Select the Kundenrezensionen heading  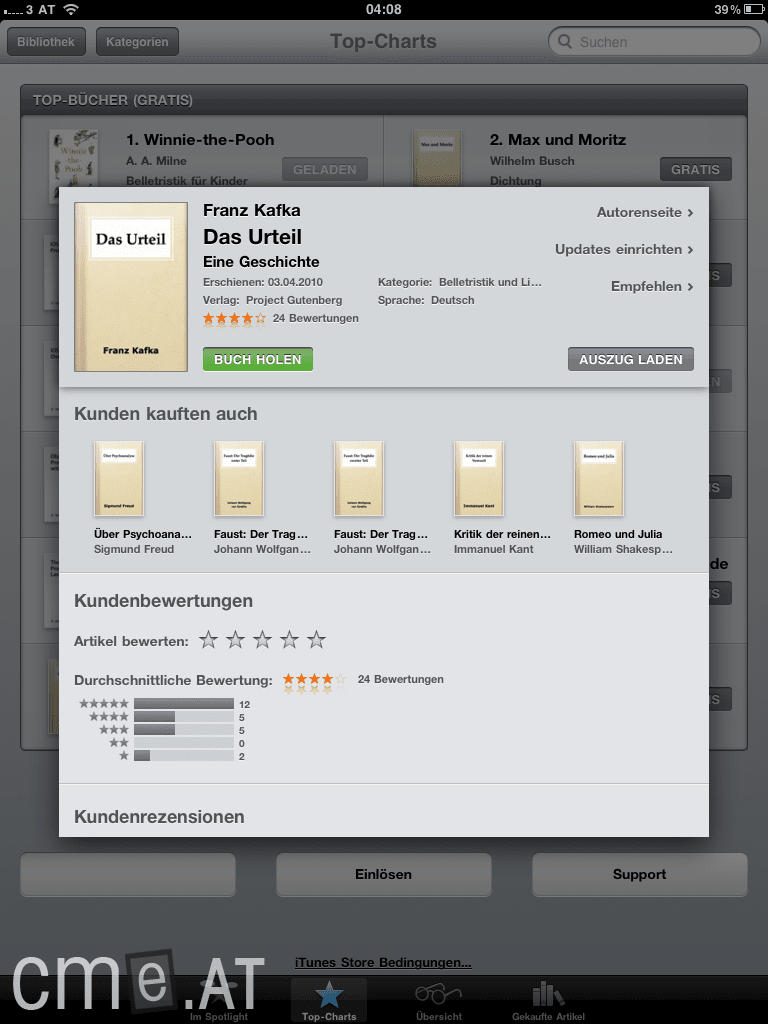pos(159,817)
